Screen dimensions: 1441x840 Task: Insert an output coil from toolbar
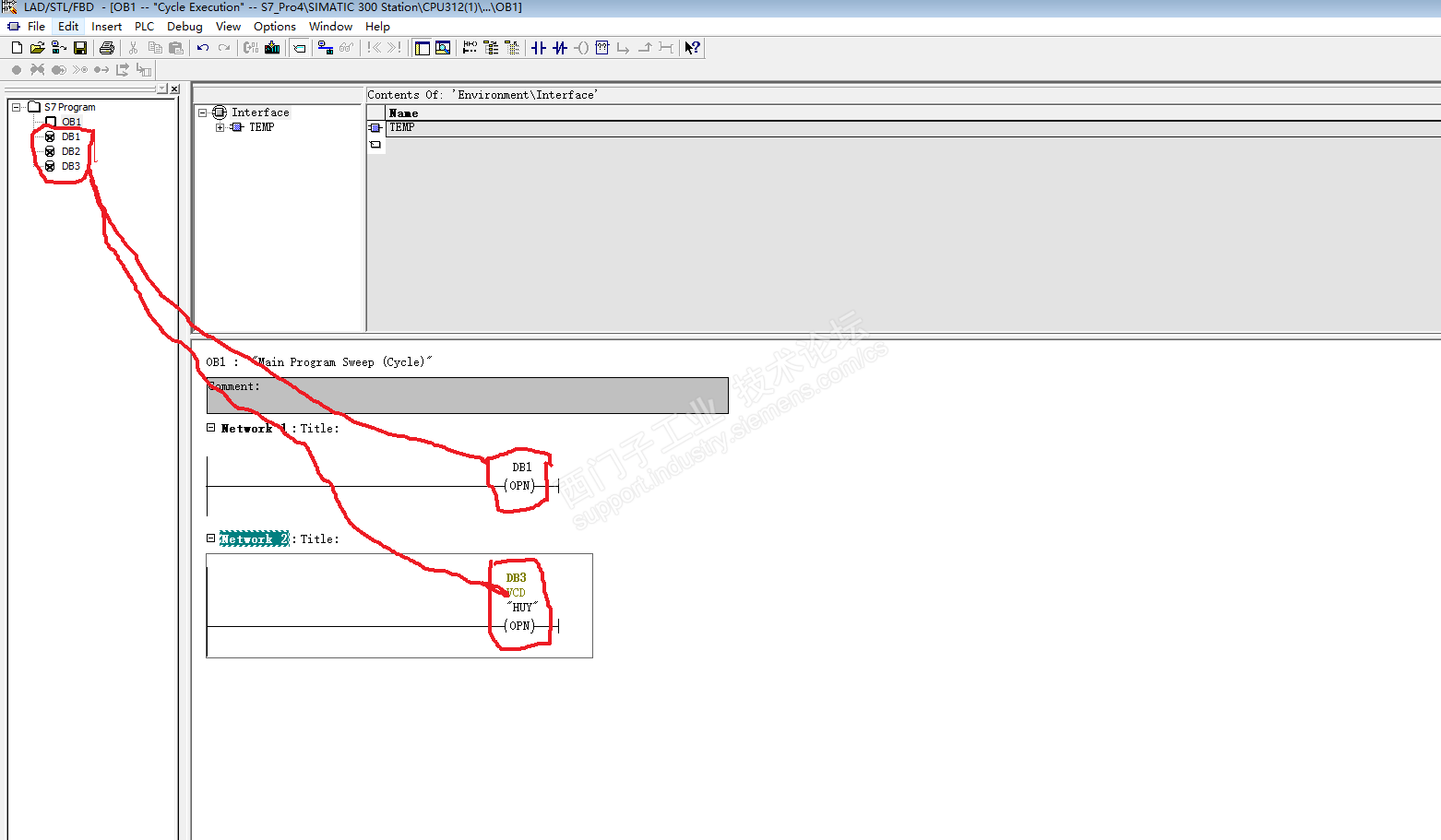[x=581, y=48]
